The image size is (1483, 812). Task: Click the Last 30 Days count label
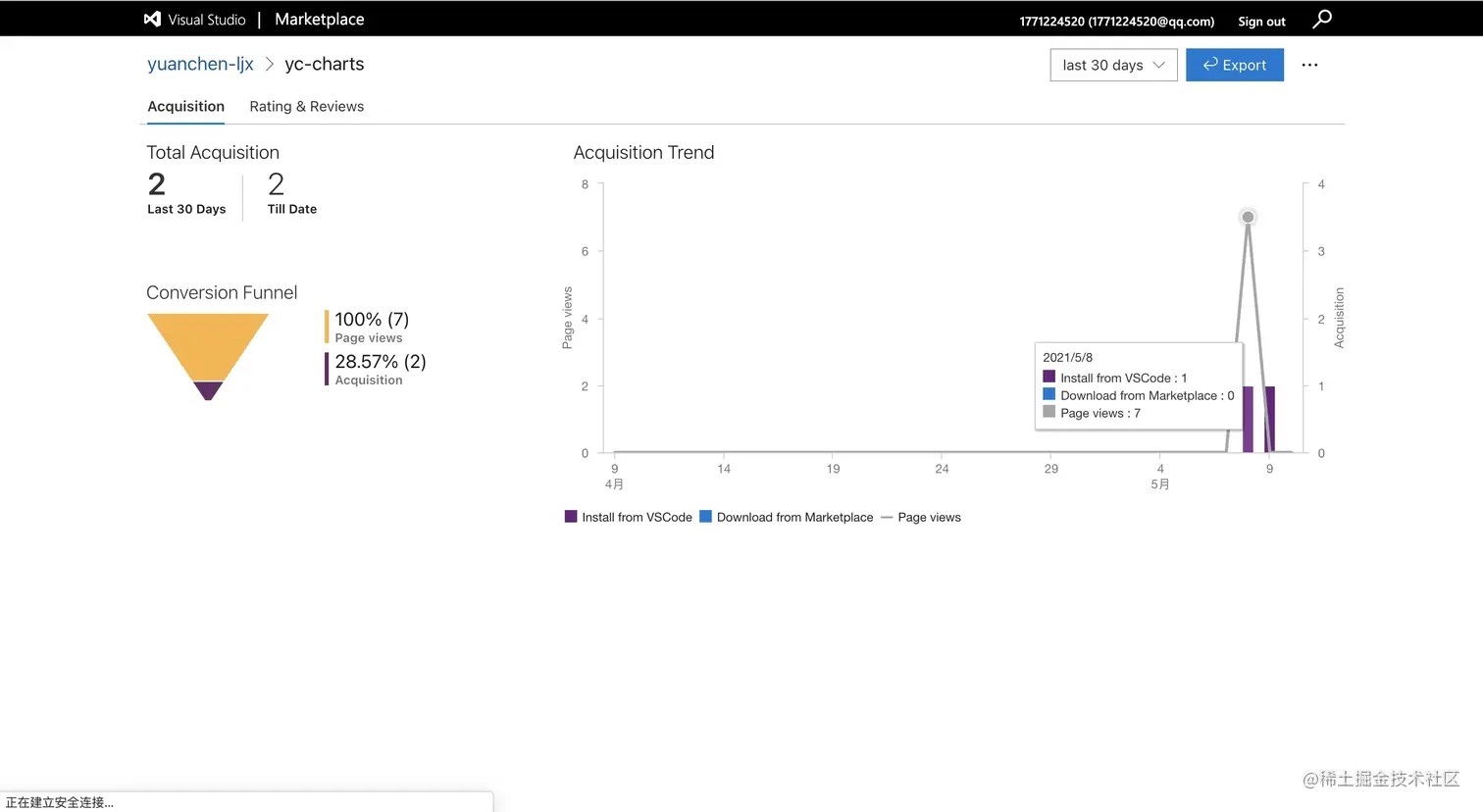[x=186, y=209]
